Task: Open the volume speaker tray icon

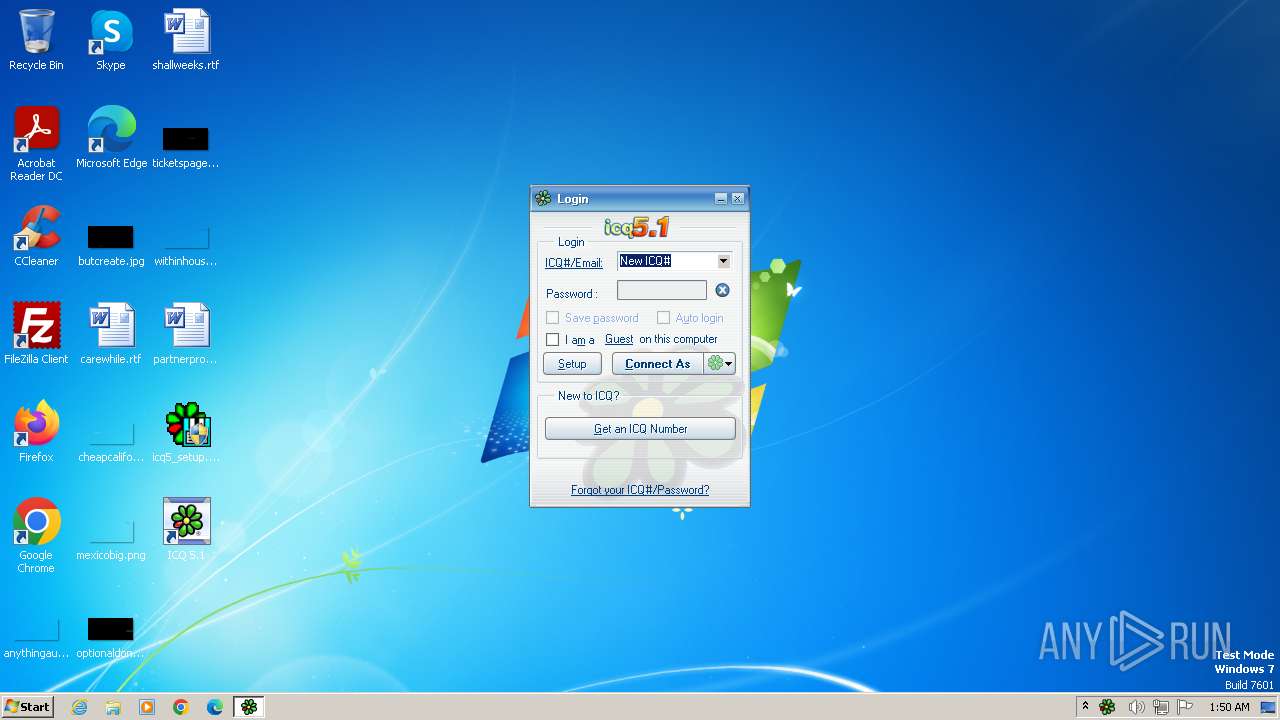Action: coord(1136,707)
